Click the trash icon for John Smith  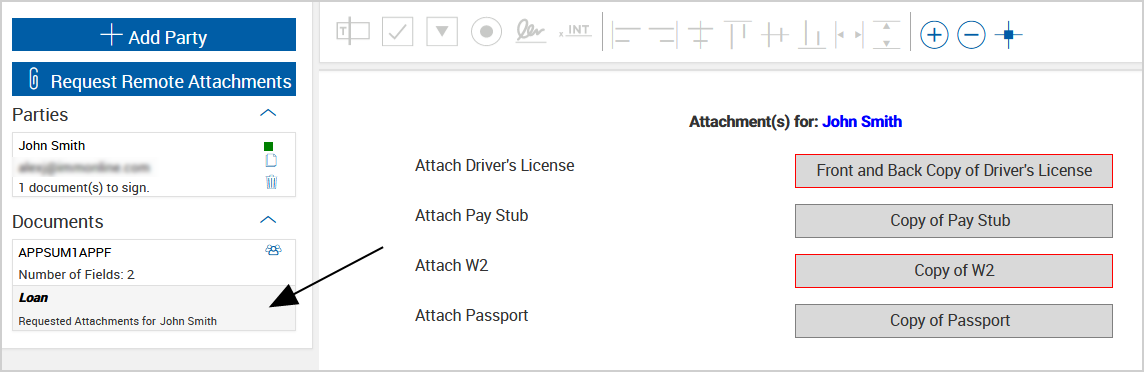click(271, 182)
